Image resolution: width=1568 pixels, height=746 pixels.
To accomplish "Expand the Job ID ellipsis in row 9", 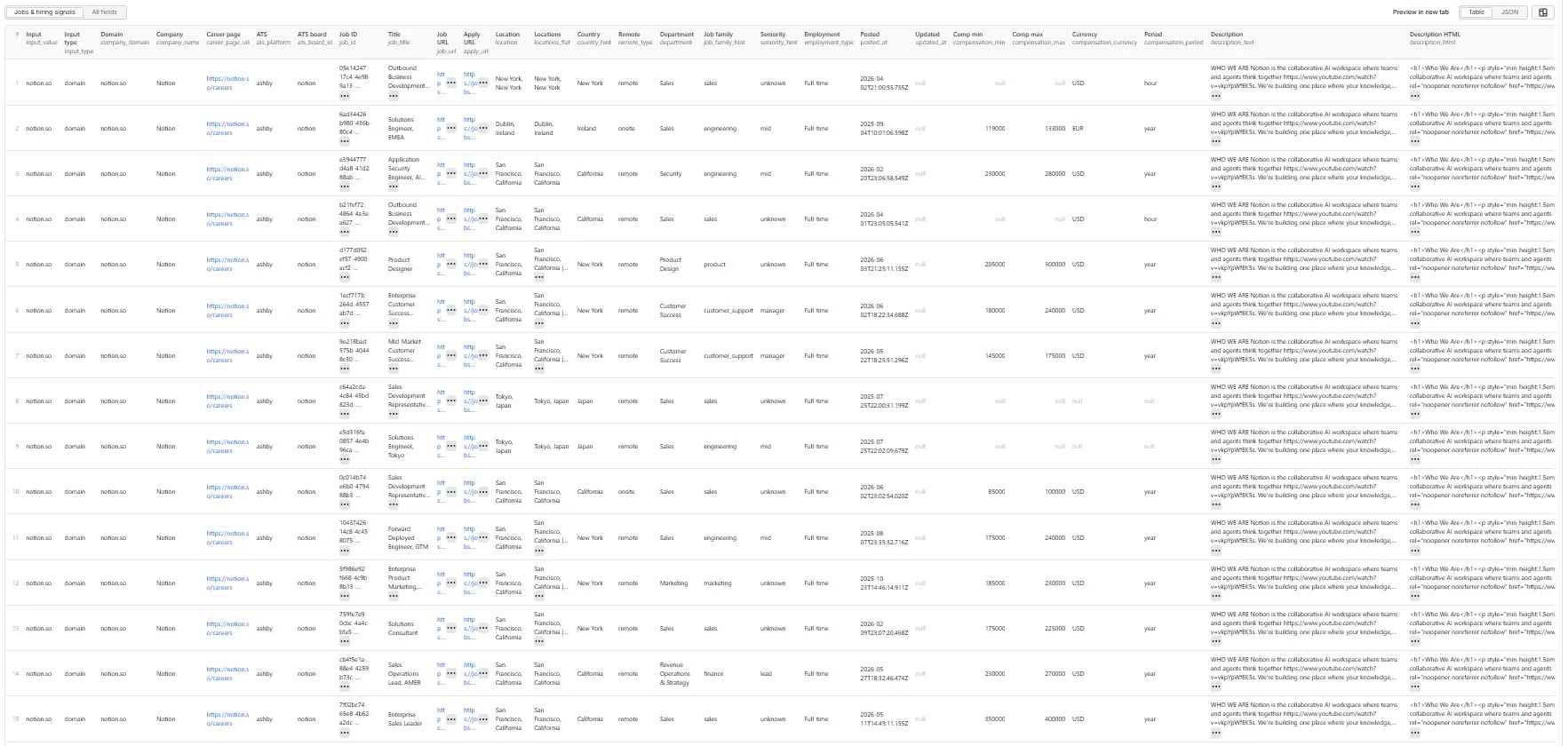I will click(x=345, y=459).
